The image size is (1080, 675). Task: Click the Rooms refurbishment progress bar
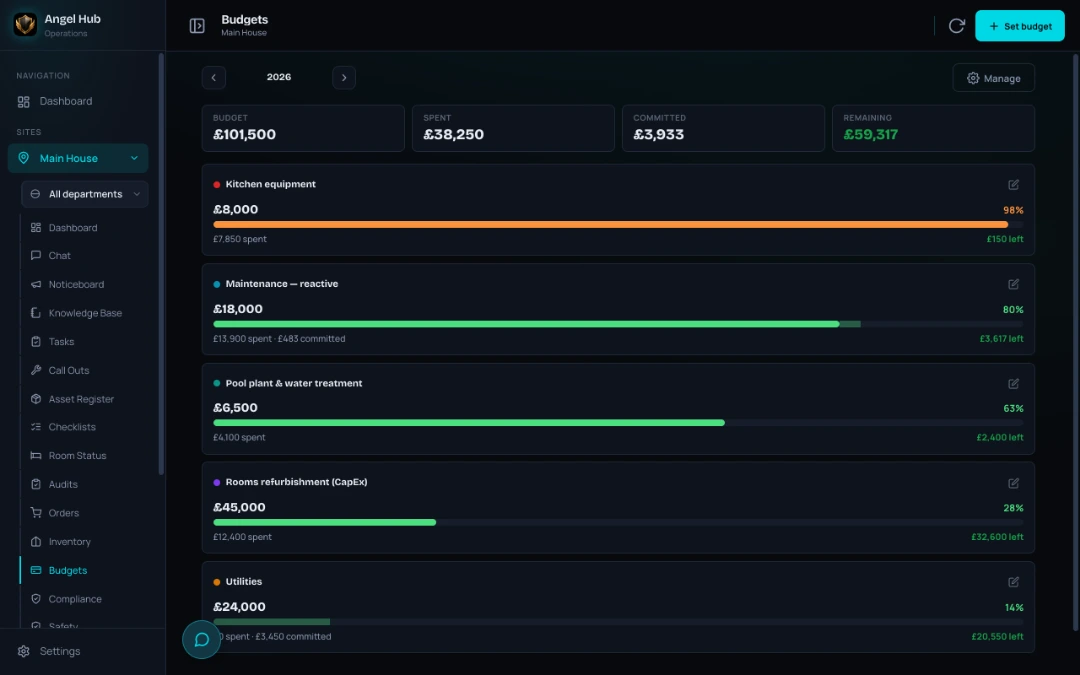click(618, 523)
